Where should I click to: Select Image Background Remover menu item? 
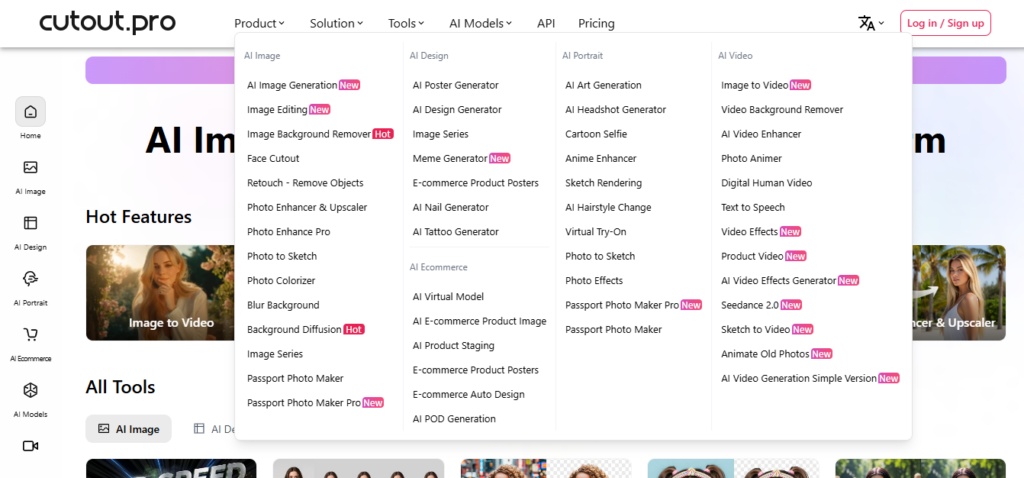click(308, 134)
